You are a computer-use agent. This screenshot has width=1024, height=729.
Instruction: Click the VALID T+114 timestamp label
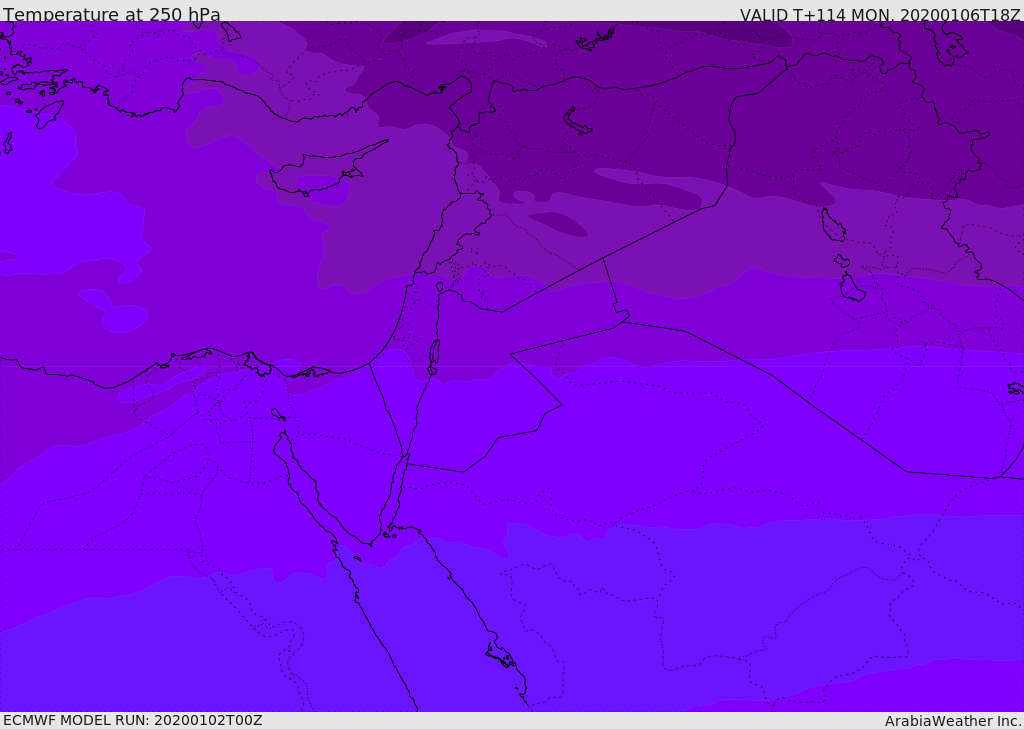coord(880,14)
